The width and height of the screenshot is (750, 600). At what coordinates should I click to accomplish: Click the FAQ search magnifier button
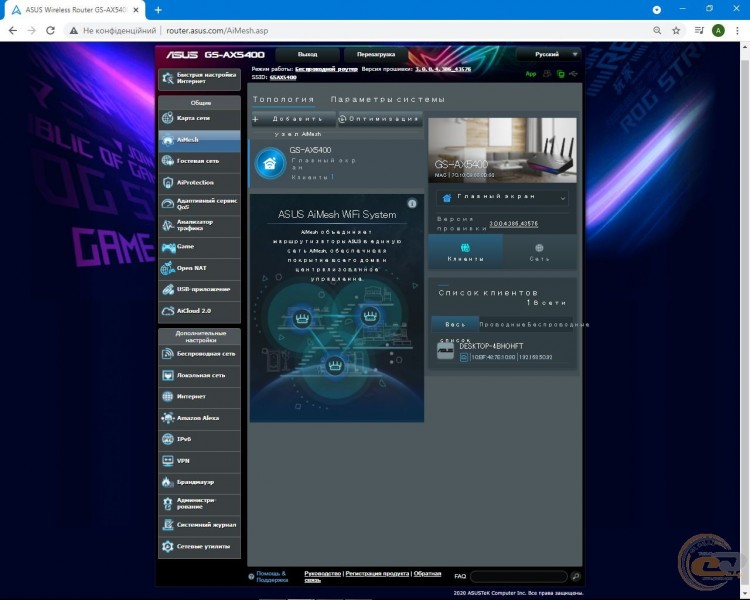click(x=576, y=577)
